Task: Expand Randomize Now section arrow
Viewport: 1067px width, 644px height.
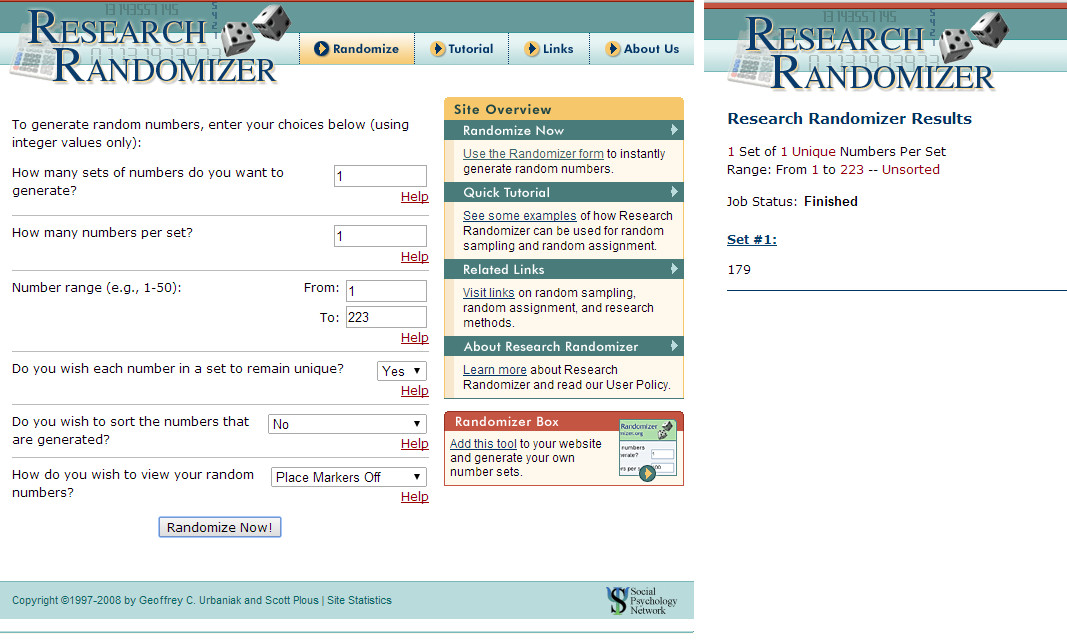Action: coord(674,130)
